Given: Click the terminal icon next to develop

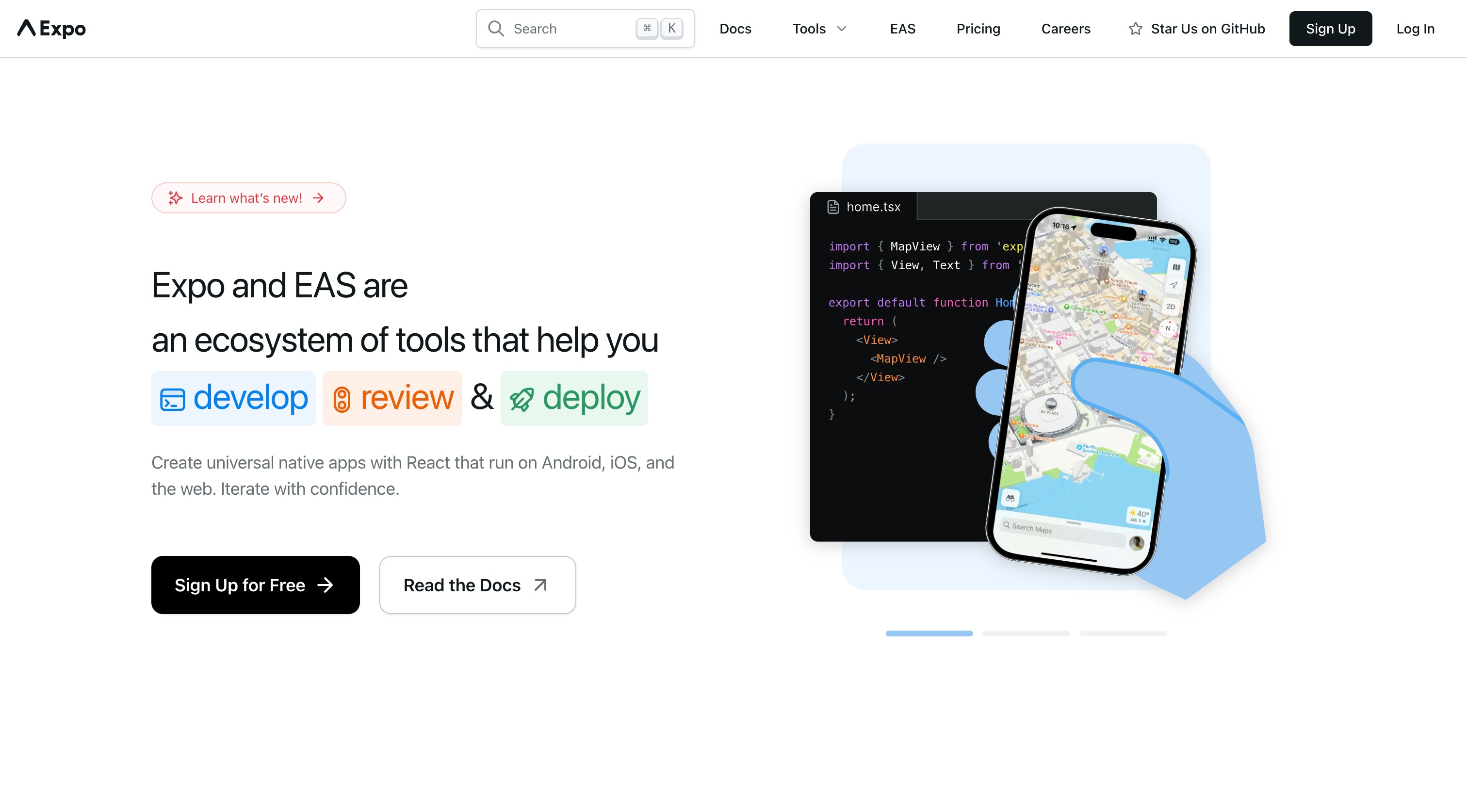Looking at the screenshot, I should coord(172,400).
